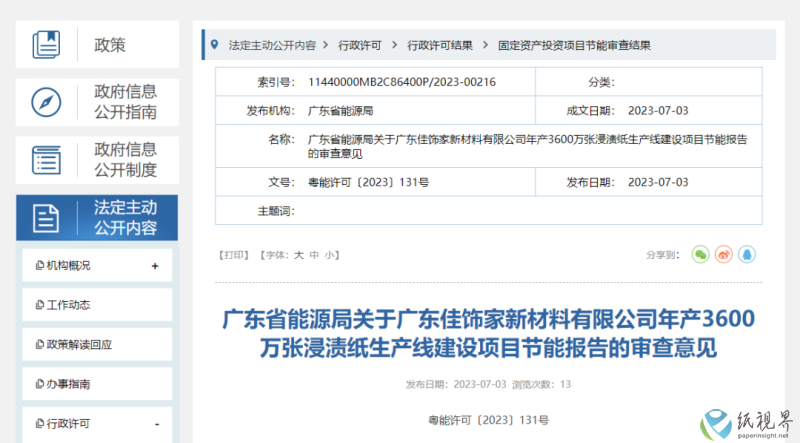Share the article via QQ bell icon
The image size is (800, 443).
click(x=746, y=254)
